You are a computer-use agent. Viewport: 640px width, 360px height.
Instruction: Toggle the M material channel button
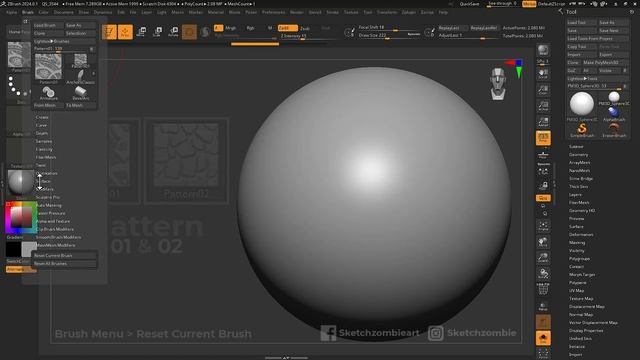pyautogui.click(x=269, y=28)
